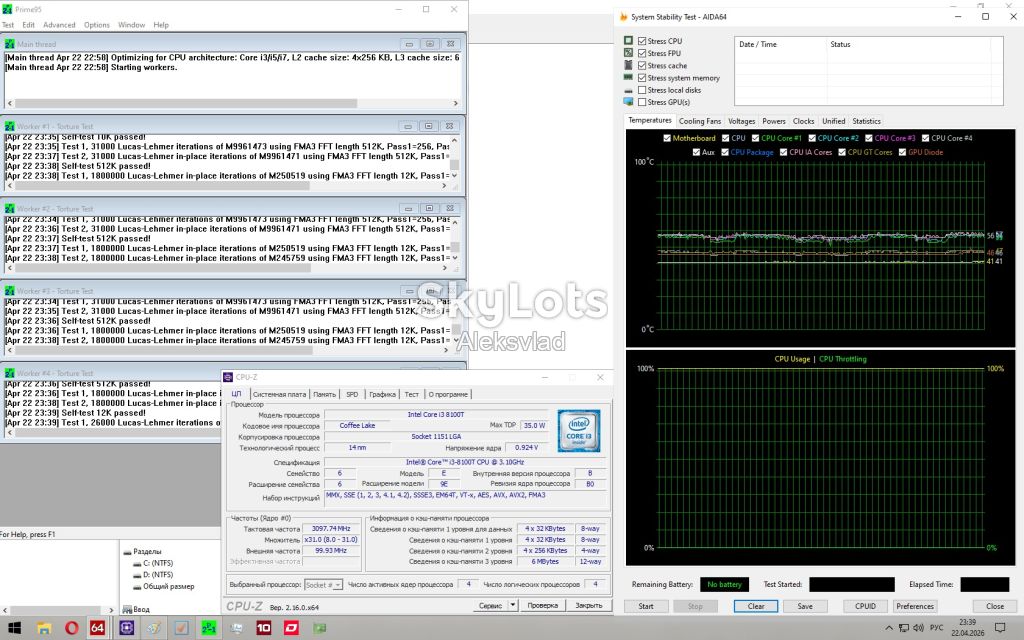Viewport: 1024px width, 640px height.
Task: Switch to the green Prime95 taskbar icon
Action: point(209,628)
